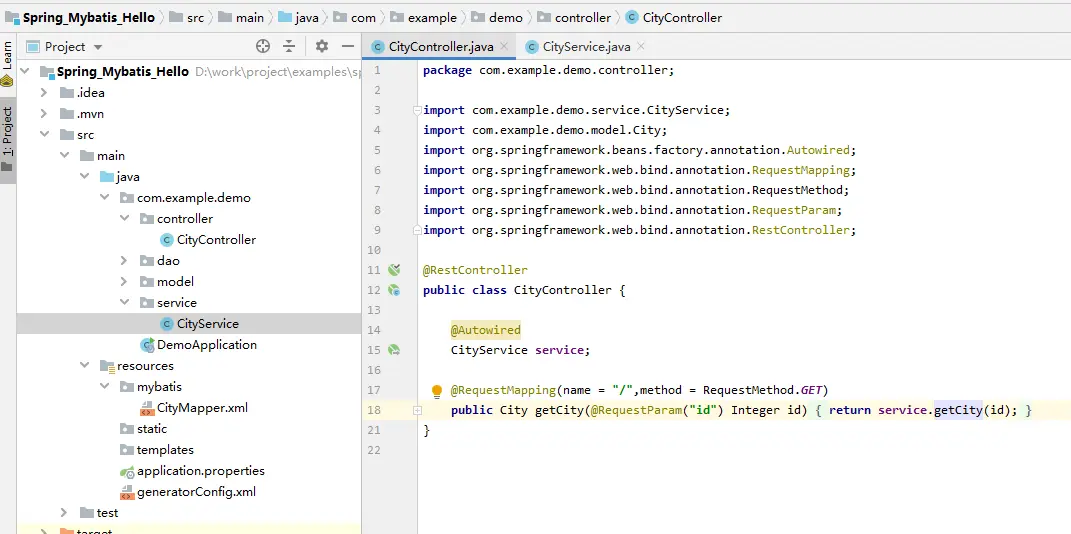Viewport: 1071px width, 534px height.
Task: Click the lightbulb intention icon on line 17
Action: (x=437, y=391)
